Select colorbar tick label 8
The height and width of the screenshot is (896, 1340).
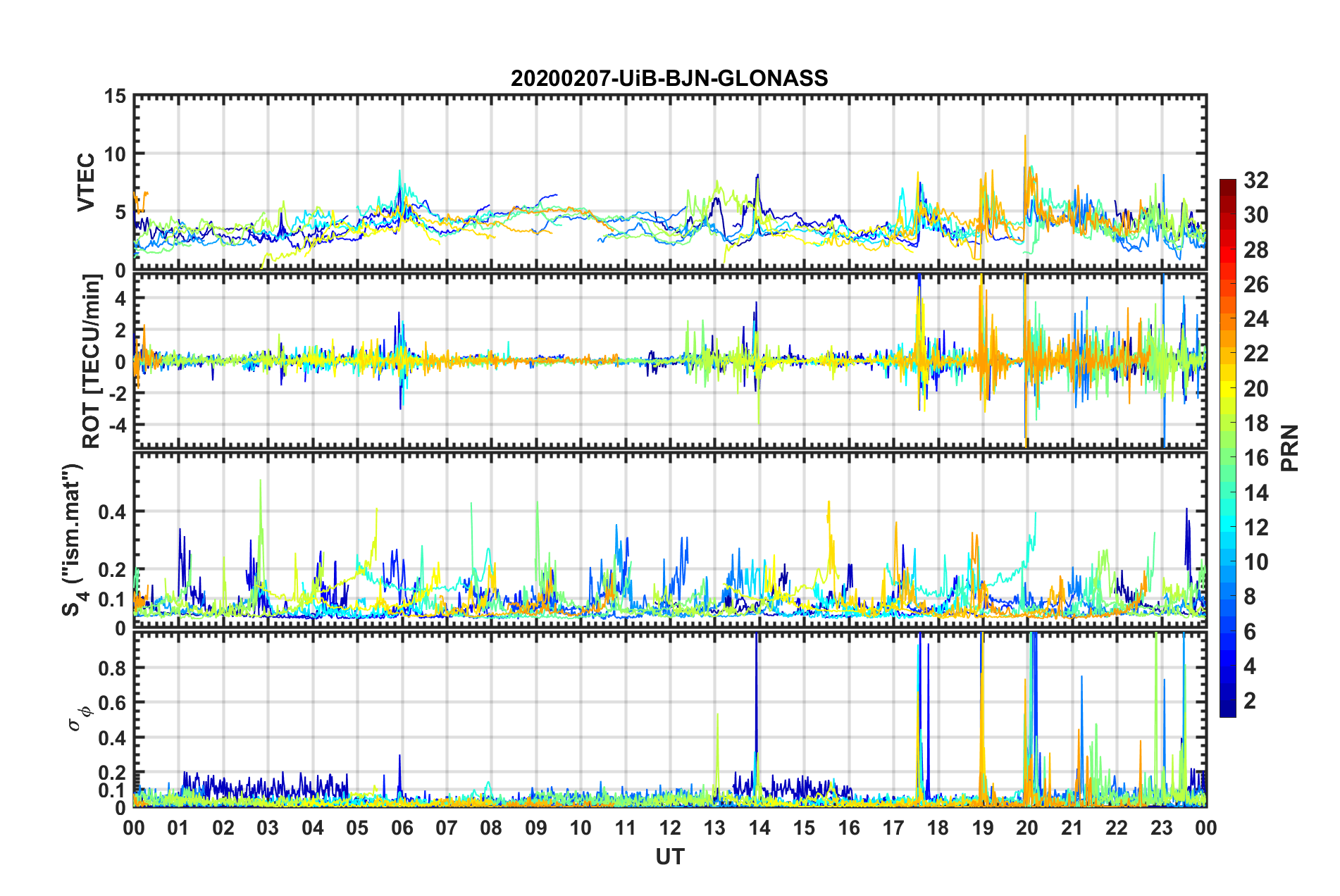[1250, 597]
